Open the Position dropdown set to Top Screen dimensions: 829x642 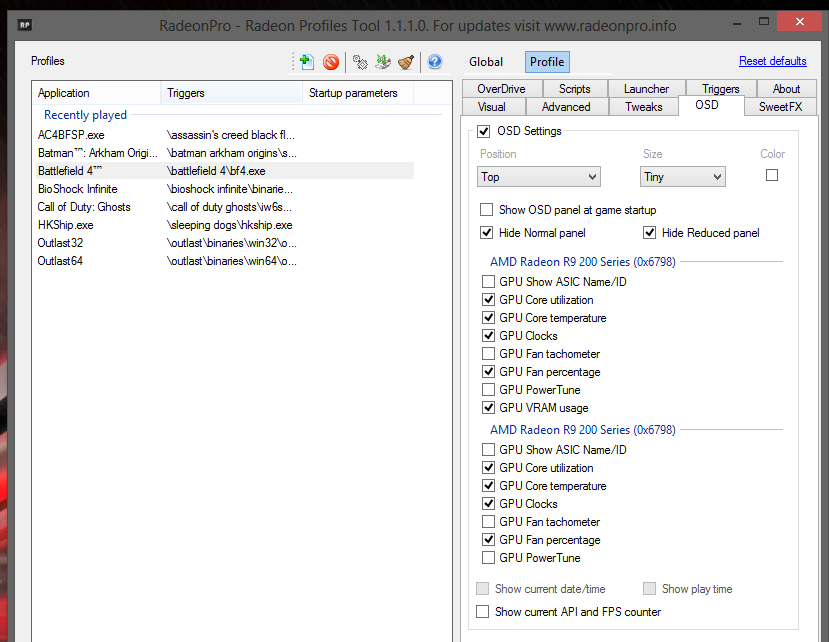pyautogui.click(x=538, y=177)
